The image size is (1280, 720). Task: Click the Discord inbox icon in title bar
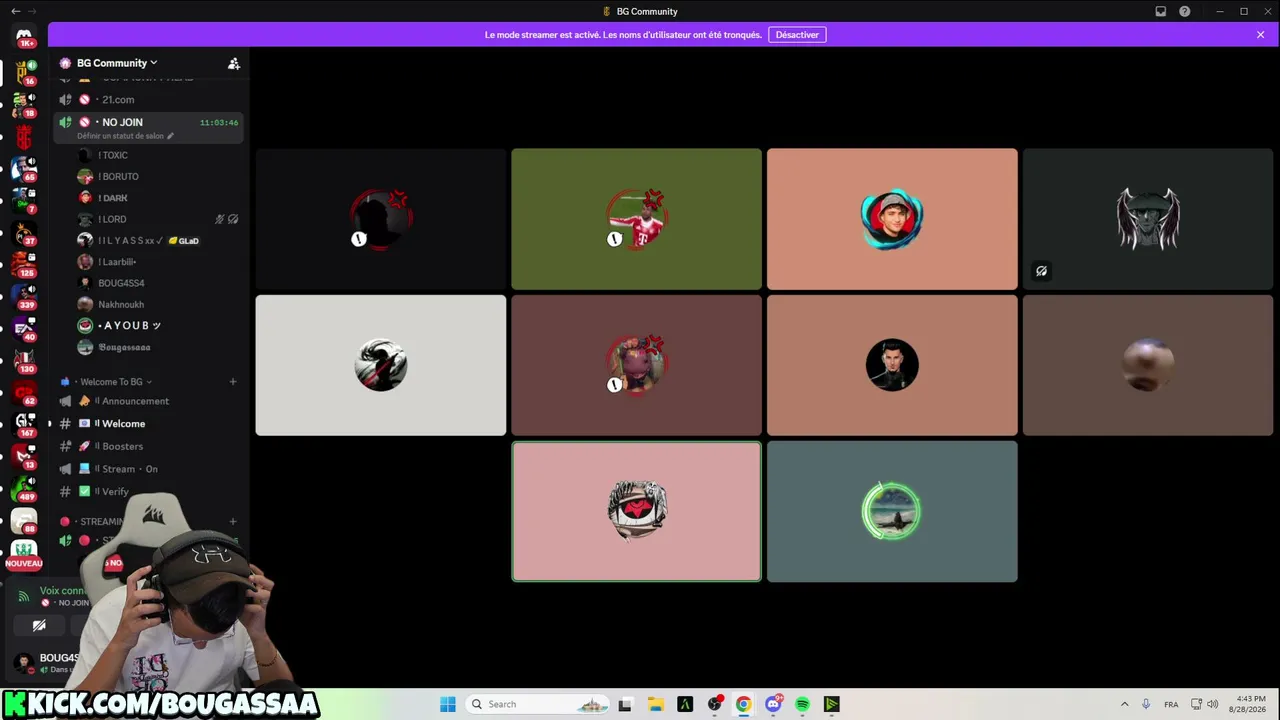1160,12
